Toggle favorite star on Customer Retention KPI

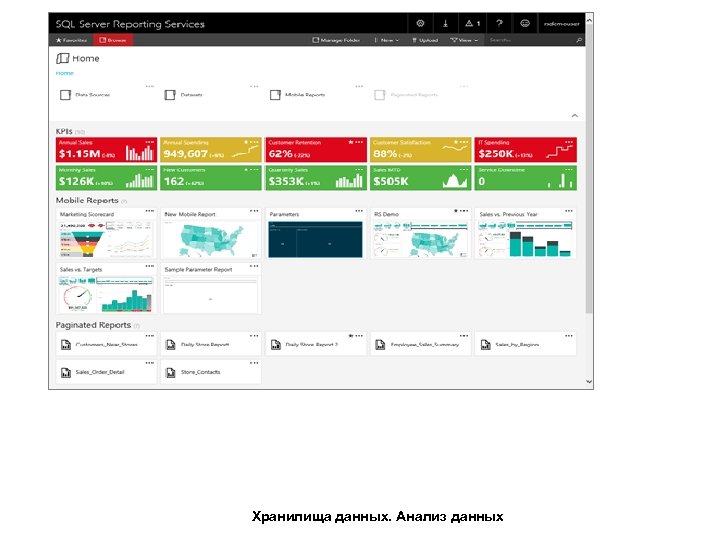[x=351, y=142]
